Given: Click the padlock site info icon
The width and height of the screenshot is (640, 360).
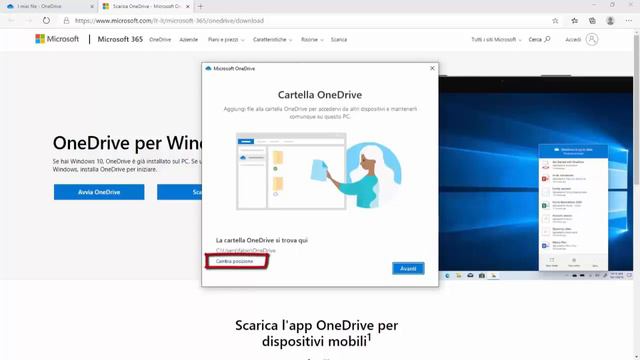Looking at the screenshot, I should [66, 20].
